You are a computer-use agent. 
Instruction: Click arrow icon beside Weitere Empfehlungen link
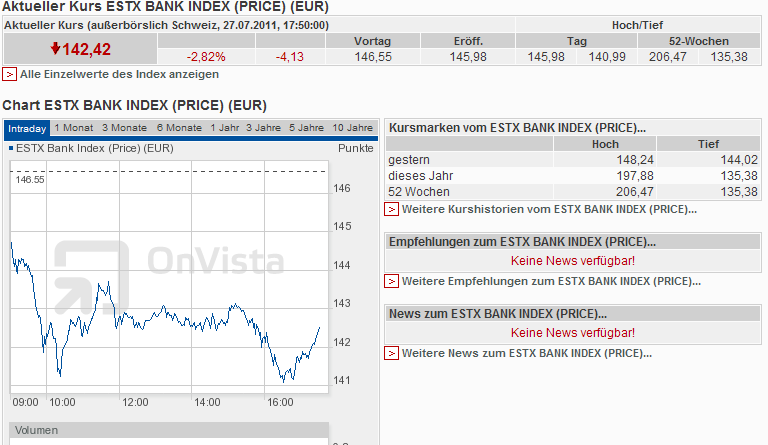point(391,281)
